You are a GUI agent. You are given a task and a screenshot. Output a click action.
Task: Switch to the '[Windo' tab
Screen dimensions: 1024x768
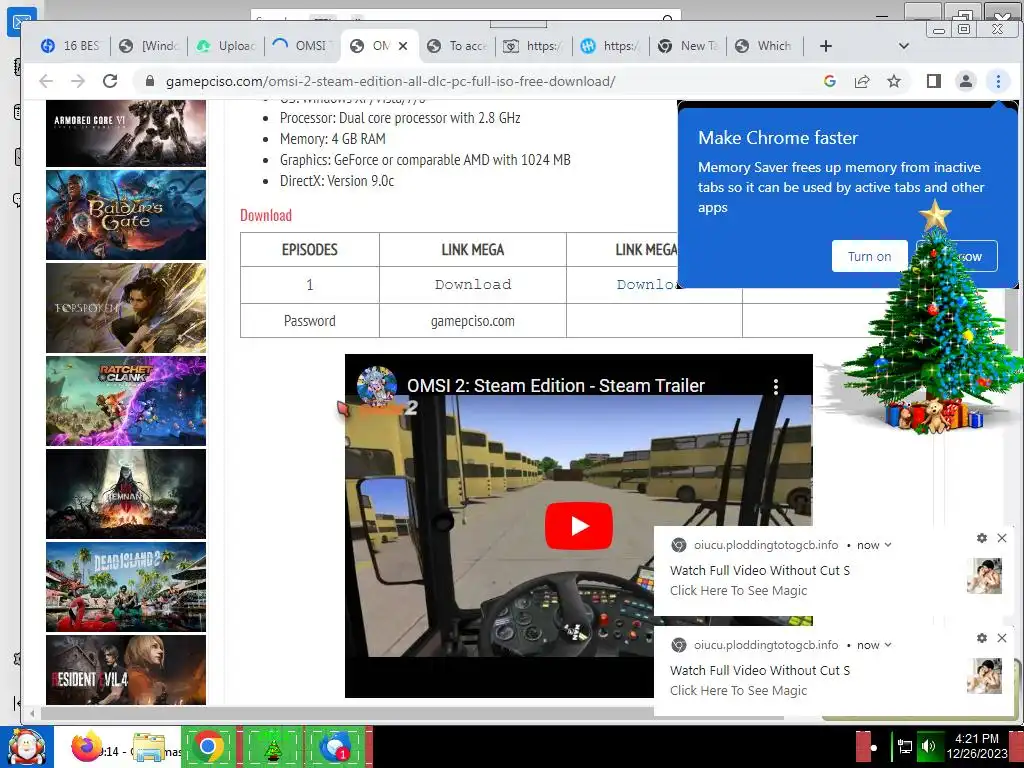click(x=150, y=46)
